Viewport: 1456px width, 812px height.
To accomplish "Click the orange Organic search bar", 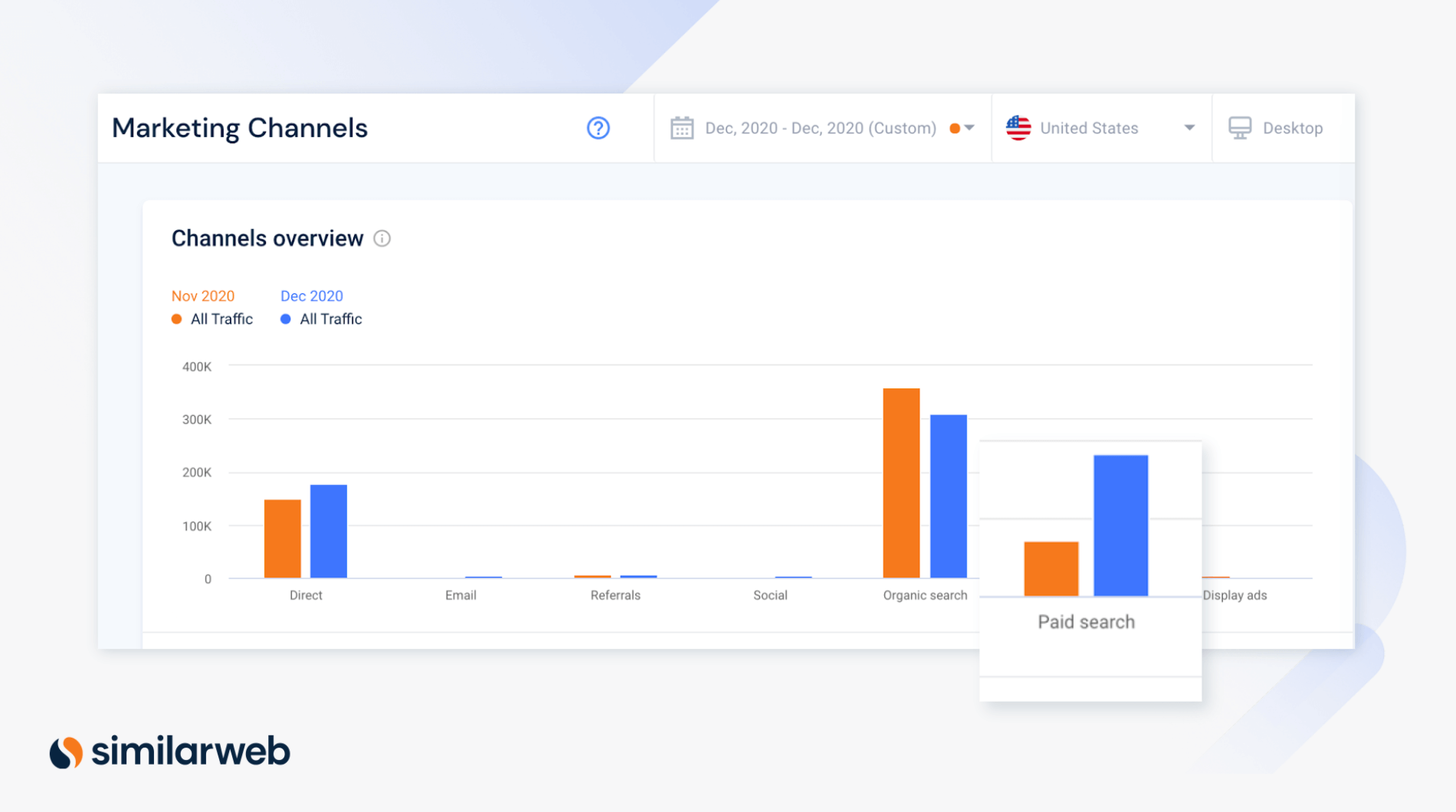I will coord(903,483).
